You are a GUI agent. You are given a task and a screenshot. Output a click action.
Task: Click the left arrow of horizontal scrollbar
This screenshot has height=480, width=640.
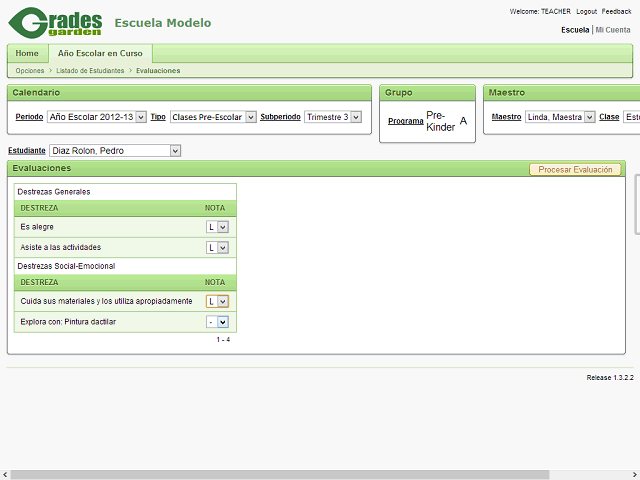click(6, 473)
